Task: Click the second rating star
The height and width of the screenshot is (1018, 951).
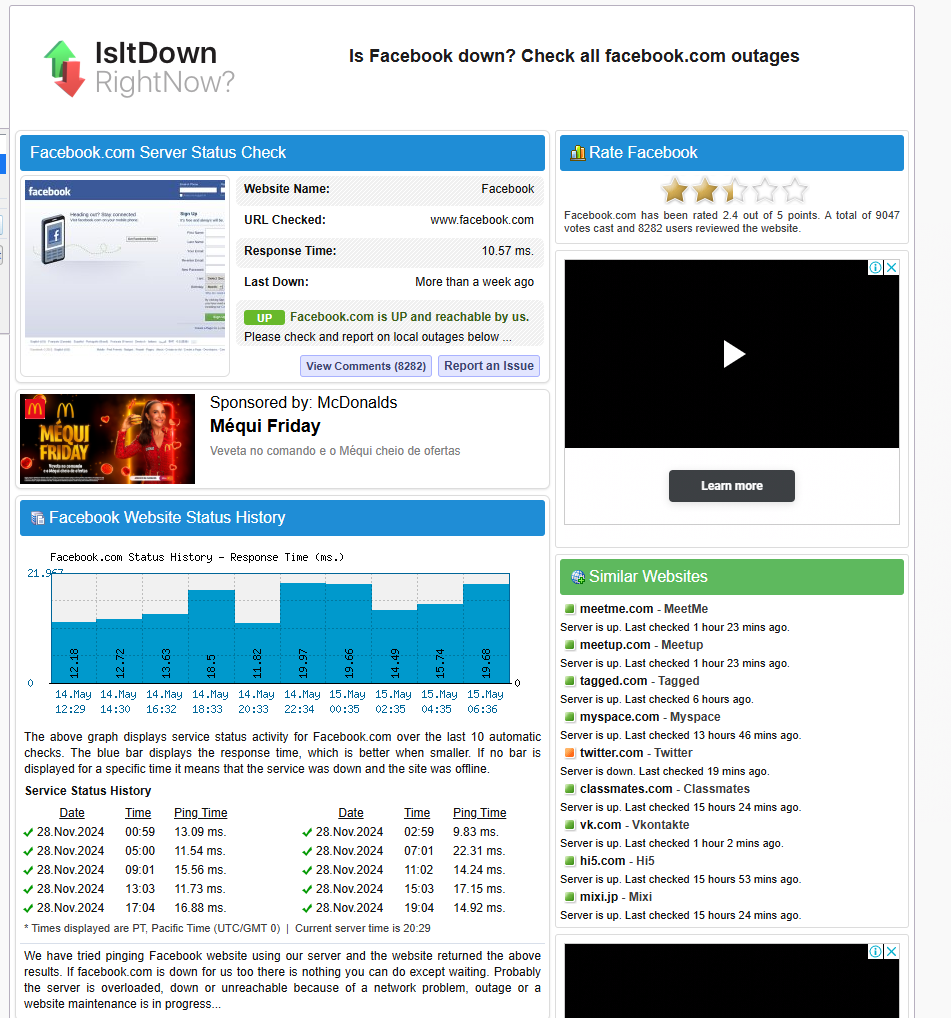Action: click(705, 191)
